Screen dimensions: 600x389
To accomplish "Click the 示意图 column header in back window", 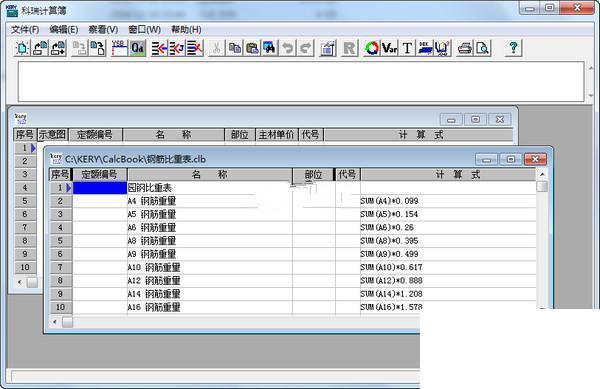I will coord(52,135).
